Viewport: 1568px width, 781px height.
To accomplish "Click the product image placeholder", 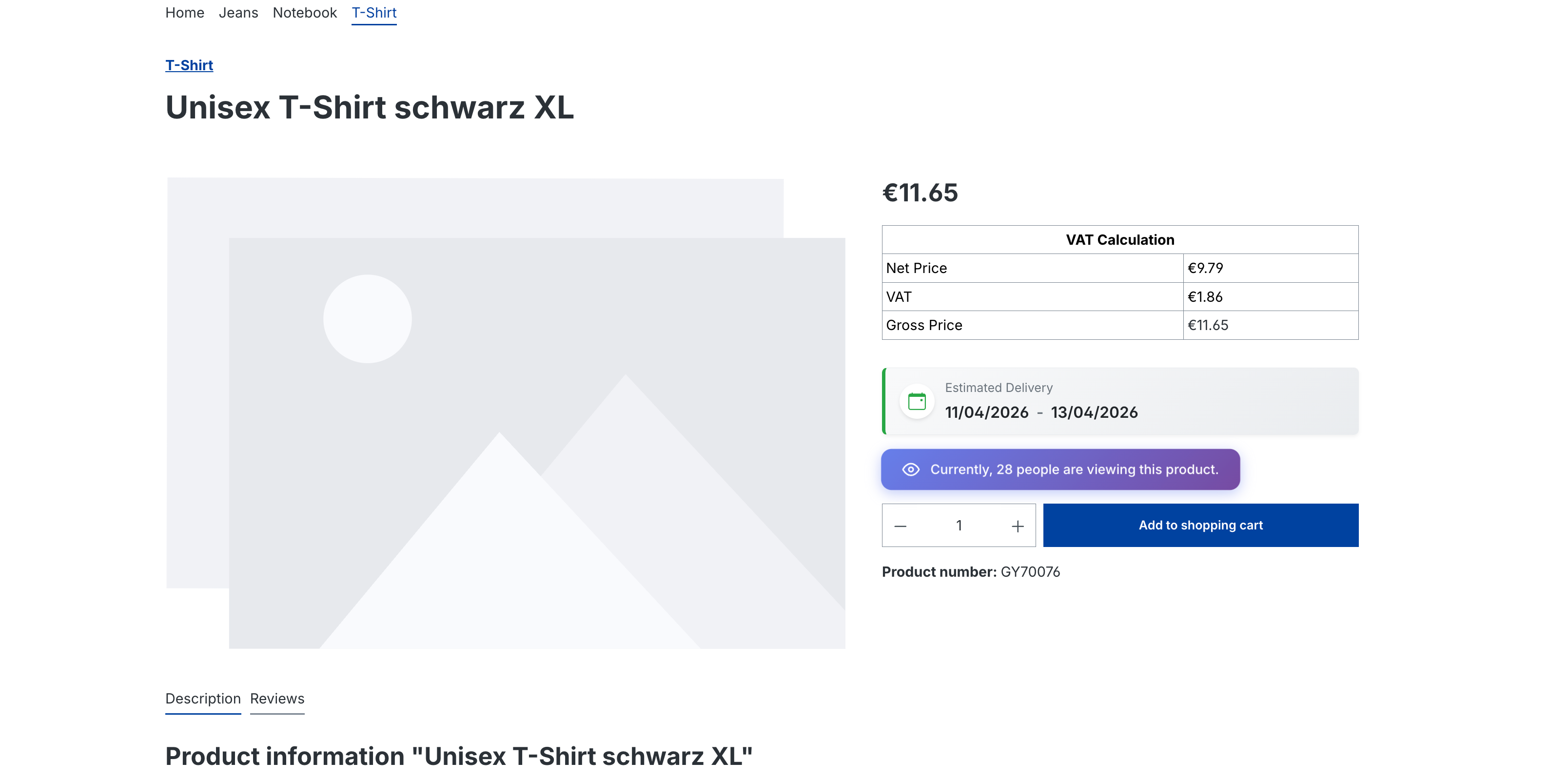I will (506, 413).
